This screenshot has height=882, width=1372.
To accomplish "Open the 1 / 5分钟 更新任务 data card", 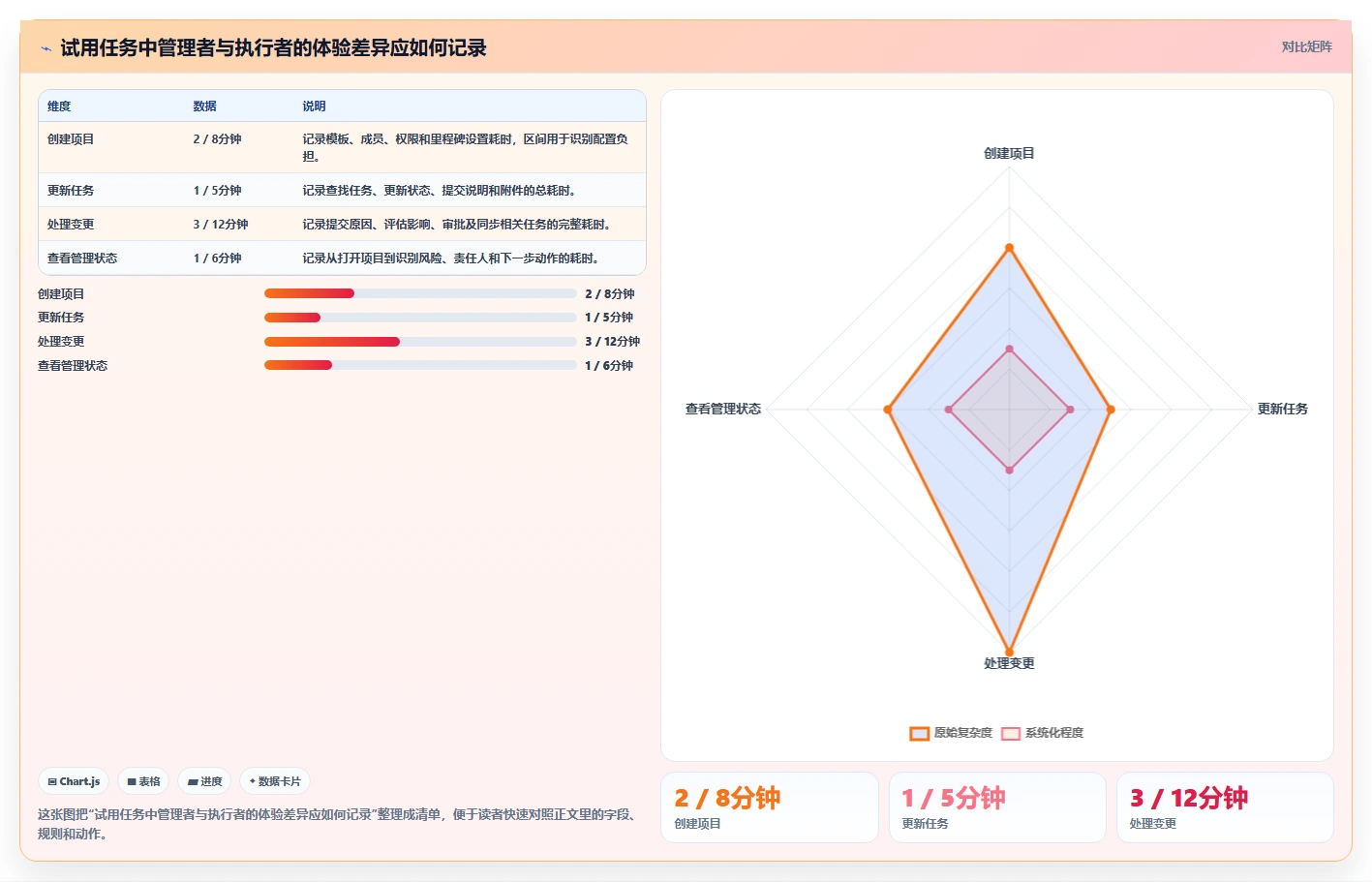I will coord(997,807).
